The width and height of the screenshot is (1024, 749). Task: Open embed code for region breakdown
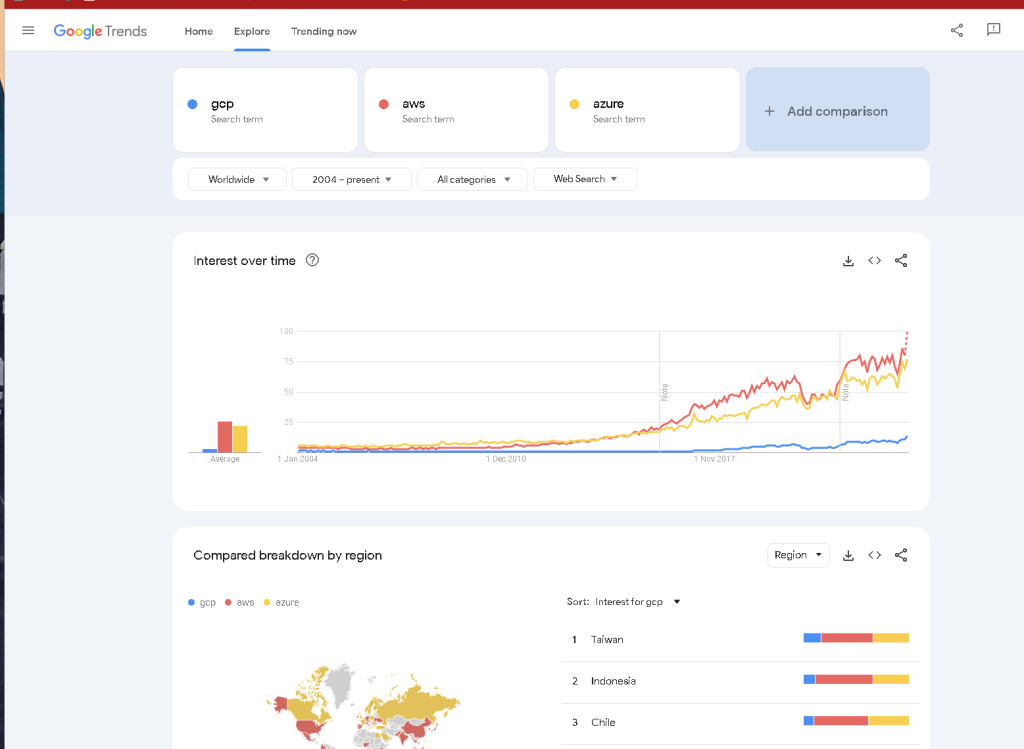[874, 555]
